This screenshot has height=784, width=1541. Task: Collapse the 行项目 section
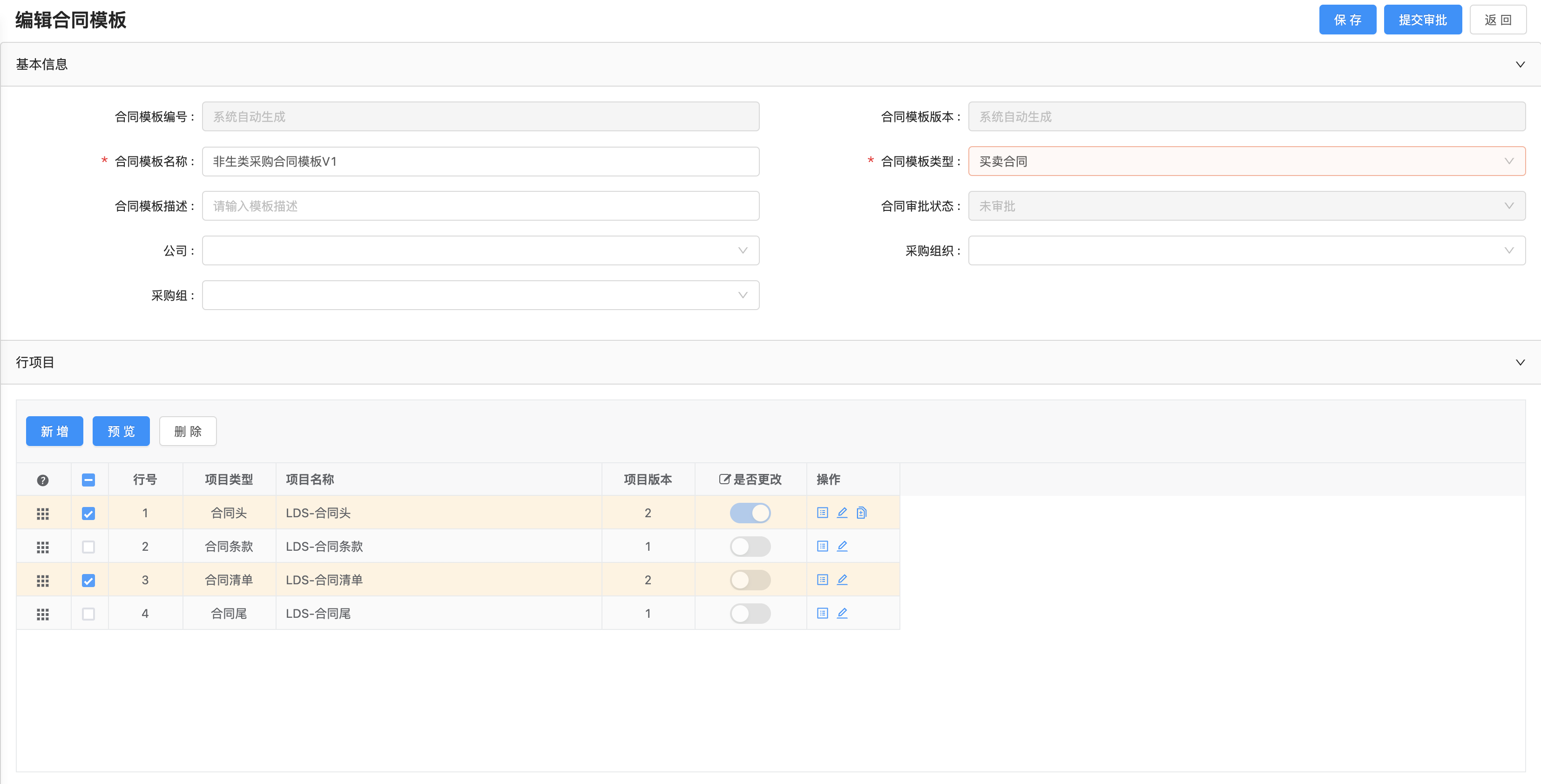pyautogui.click(x=1520, y=362)
